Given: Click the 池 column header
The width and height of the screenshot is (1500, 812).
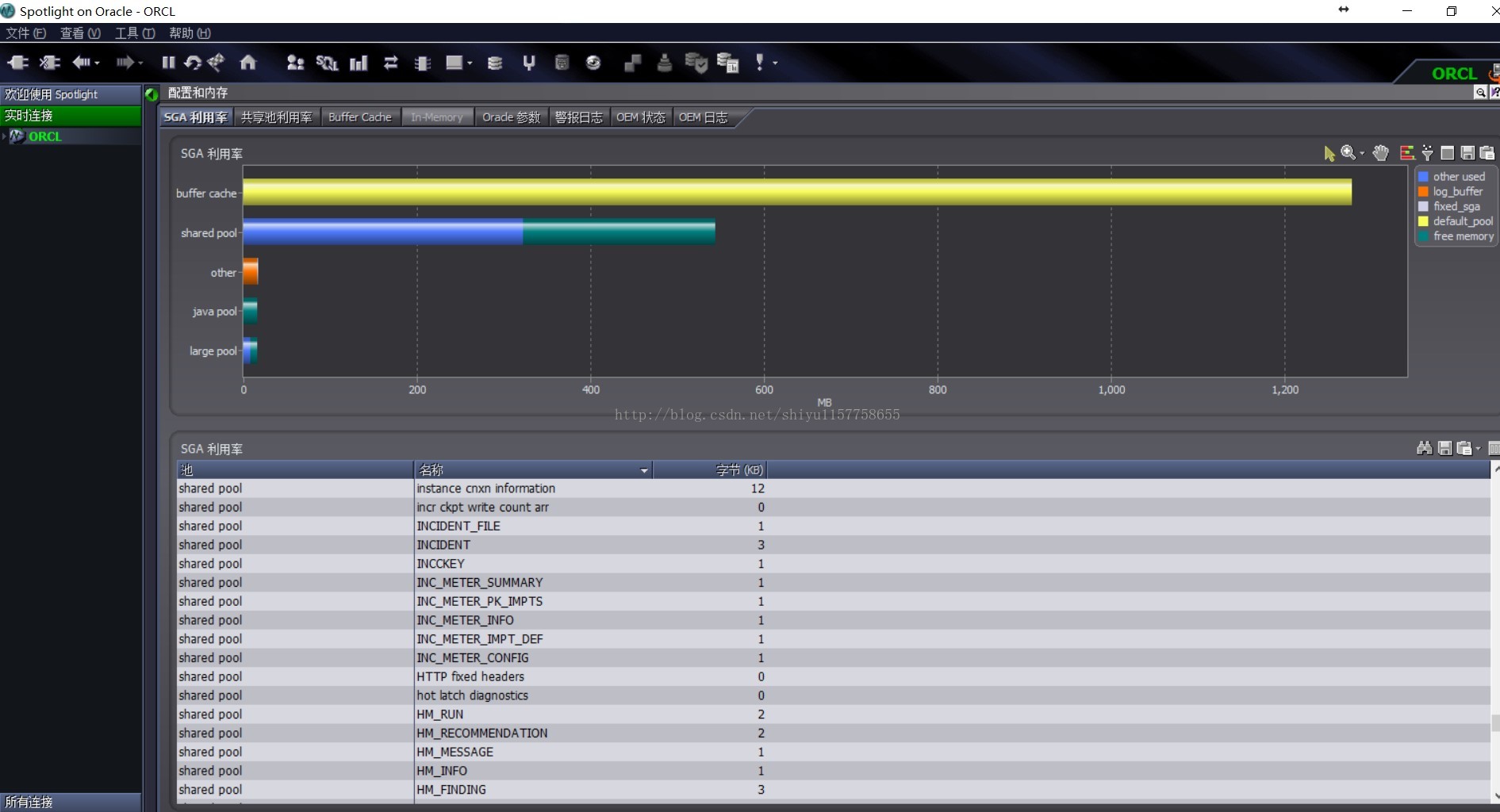Looking at the screenshot, I should click(294, 470).
